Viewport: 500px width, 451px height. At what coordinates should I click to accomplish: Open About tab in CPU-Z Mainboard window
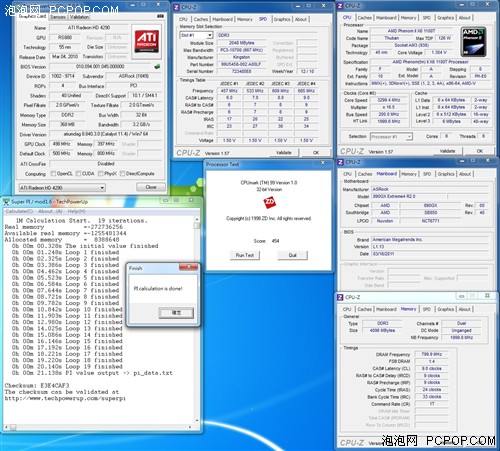pos(465,174)
